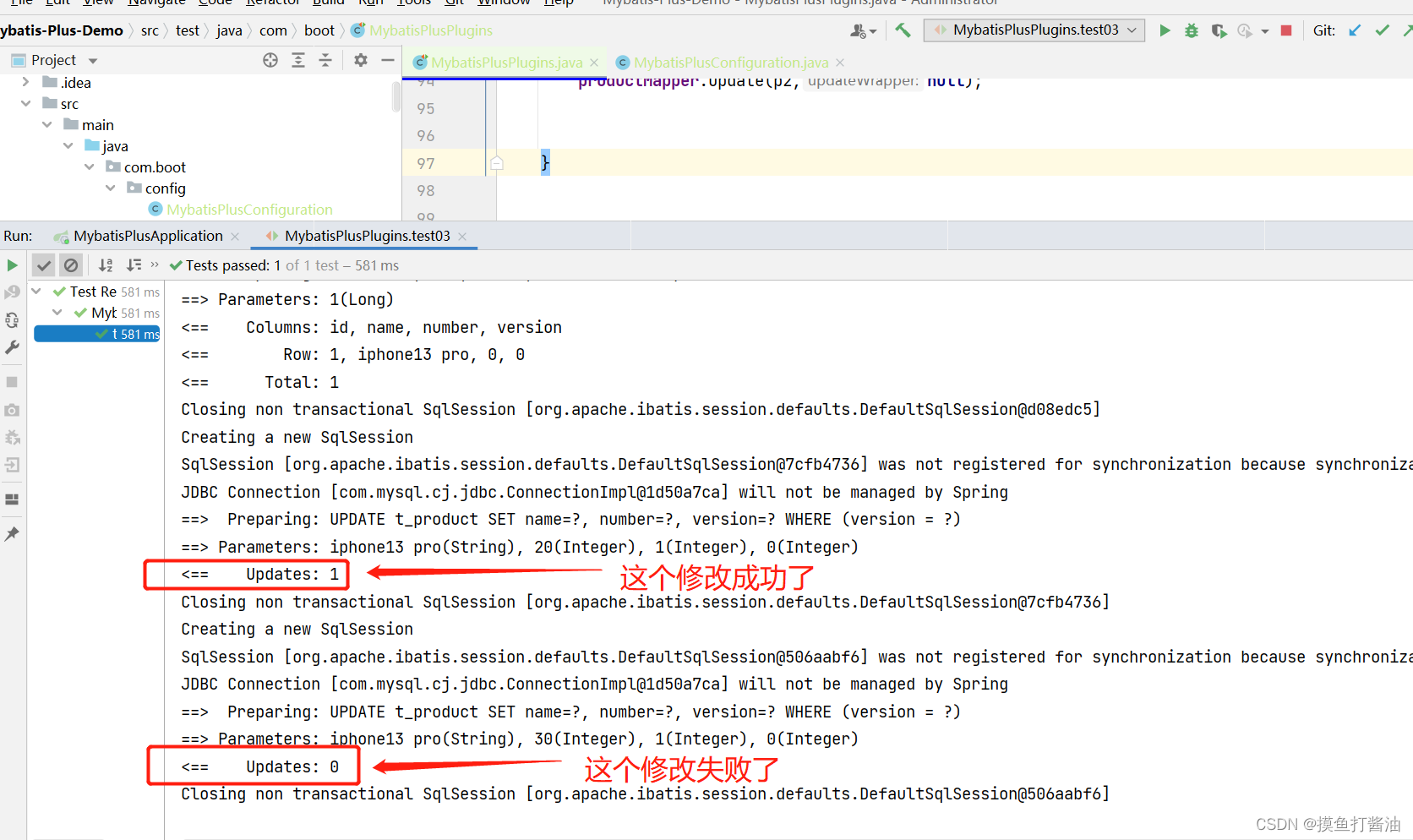Click the camera dump threads icon
Viewport: 1413px width, 840px height.
pyautogui.click(x=12, y=410)
